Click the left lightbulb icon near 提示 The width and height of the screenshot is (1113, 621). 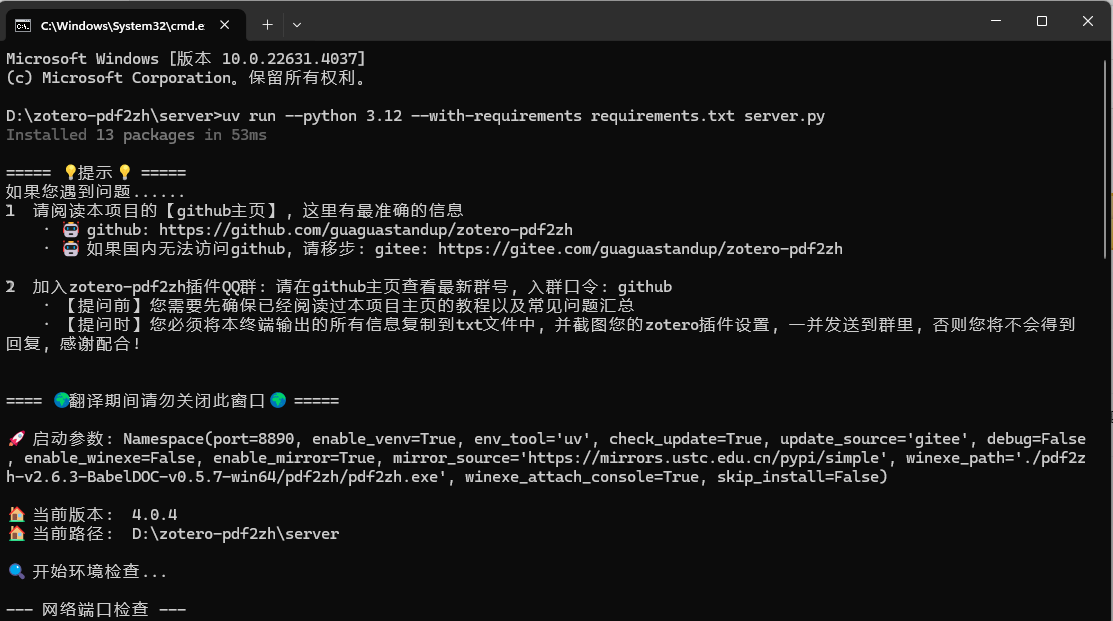click(70, 172)
